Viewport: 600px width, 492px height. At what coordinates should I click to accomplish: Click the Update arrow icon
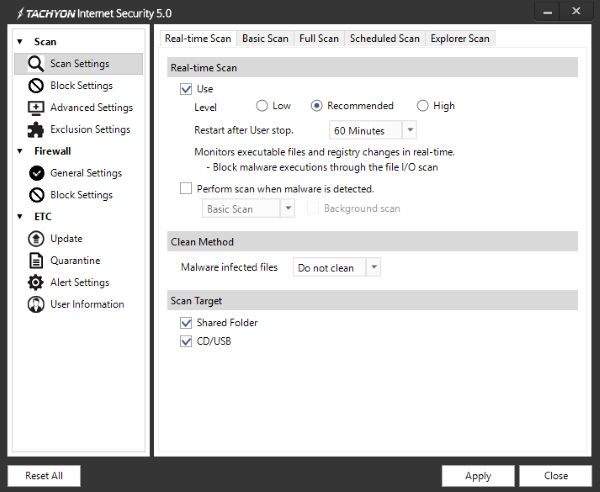[x=36, y=239]
